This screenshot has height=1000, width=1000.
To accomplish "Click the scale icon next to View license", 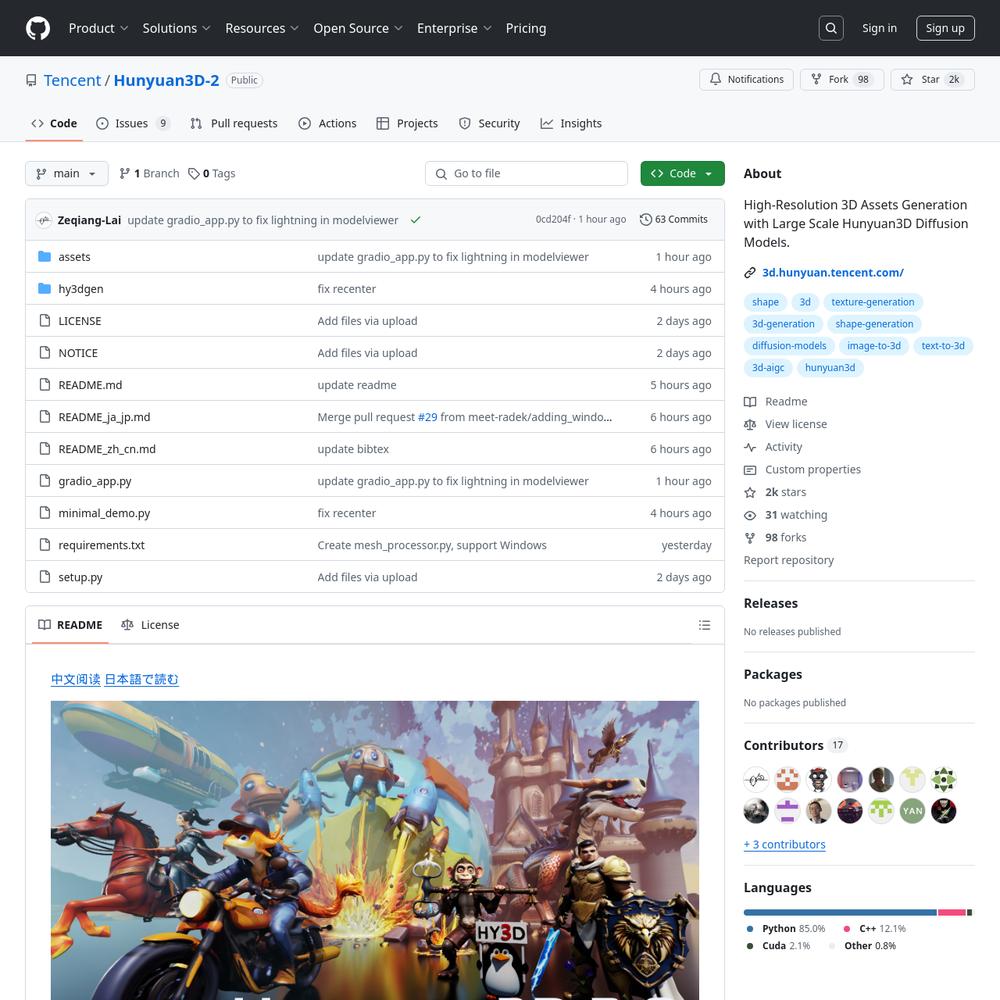I will 750,424.
